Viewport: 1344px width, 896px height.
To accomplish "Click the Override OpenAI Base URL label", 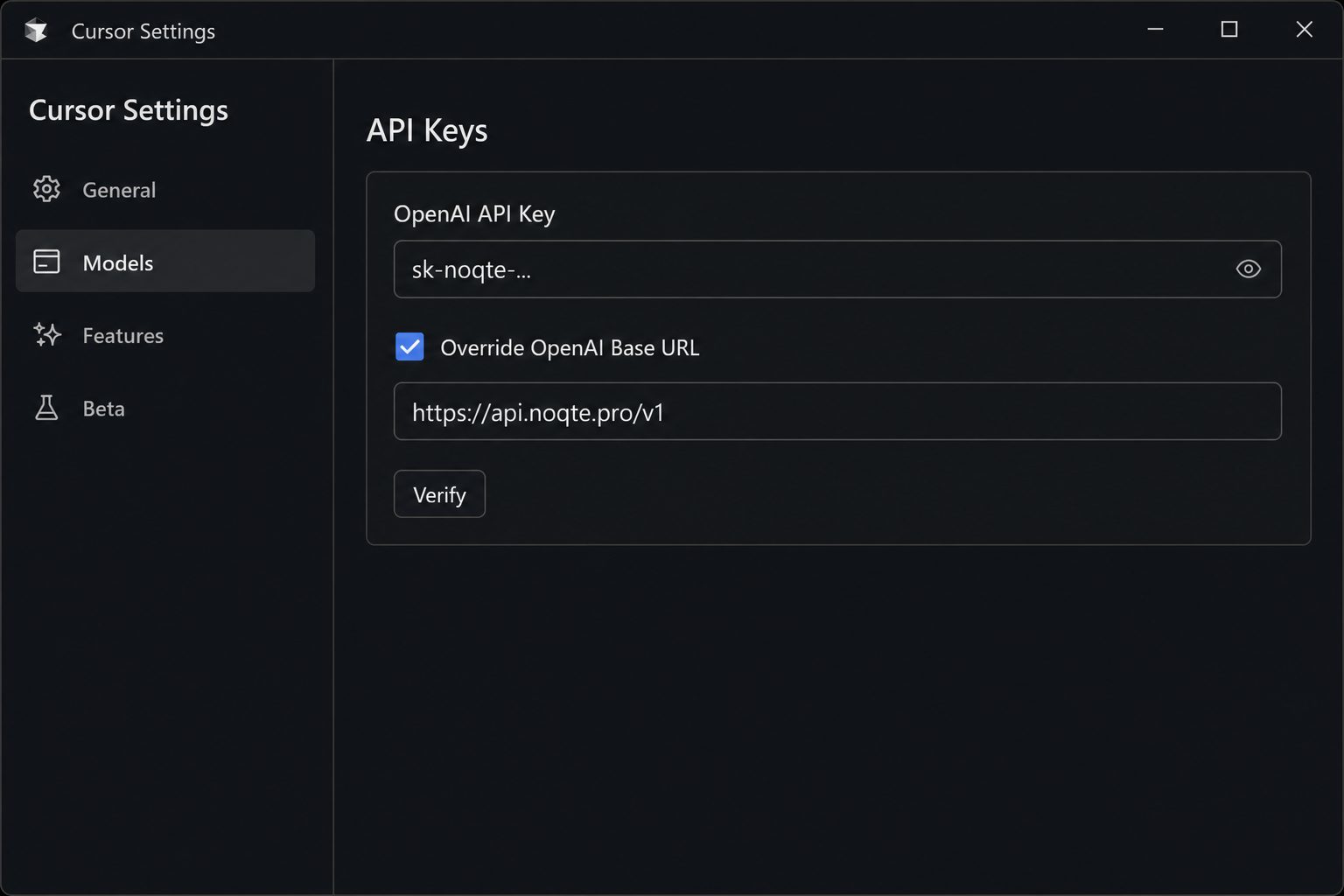I will pos(570,347).
